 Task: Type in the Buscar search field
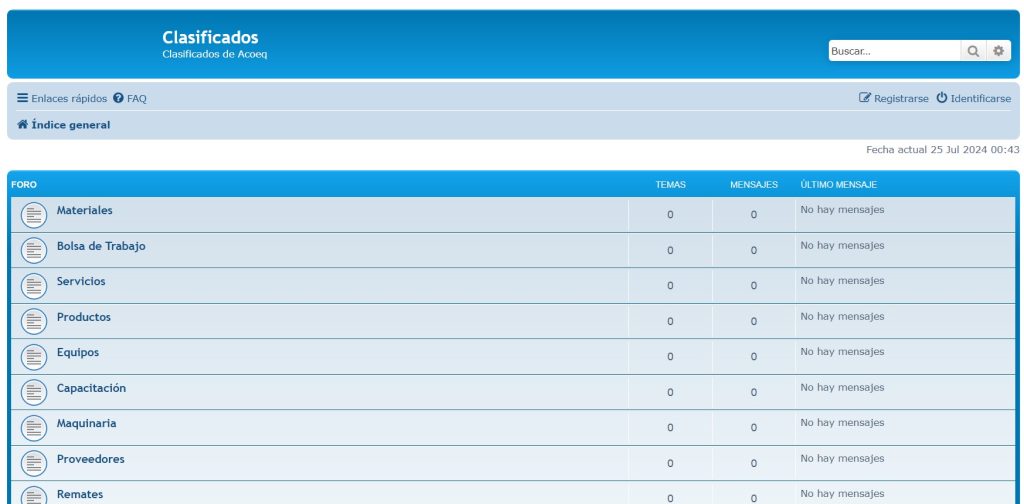893,51
